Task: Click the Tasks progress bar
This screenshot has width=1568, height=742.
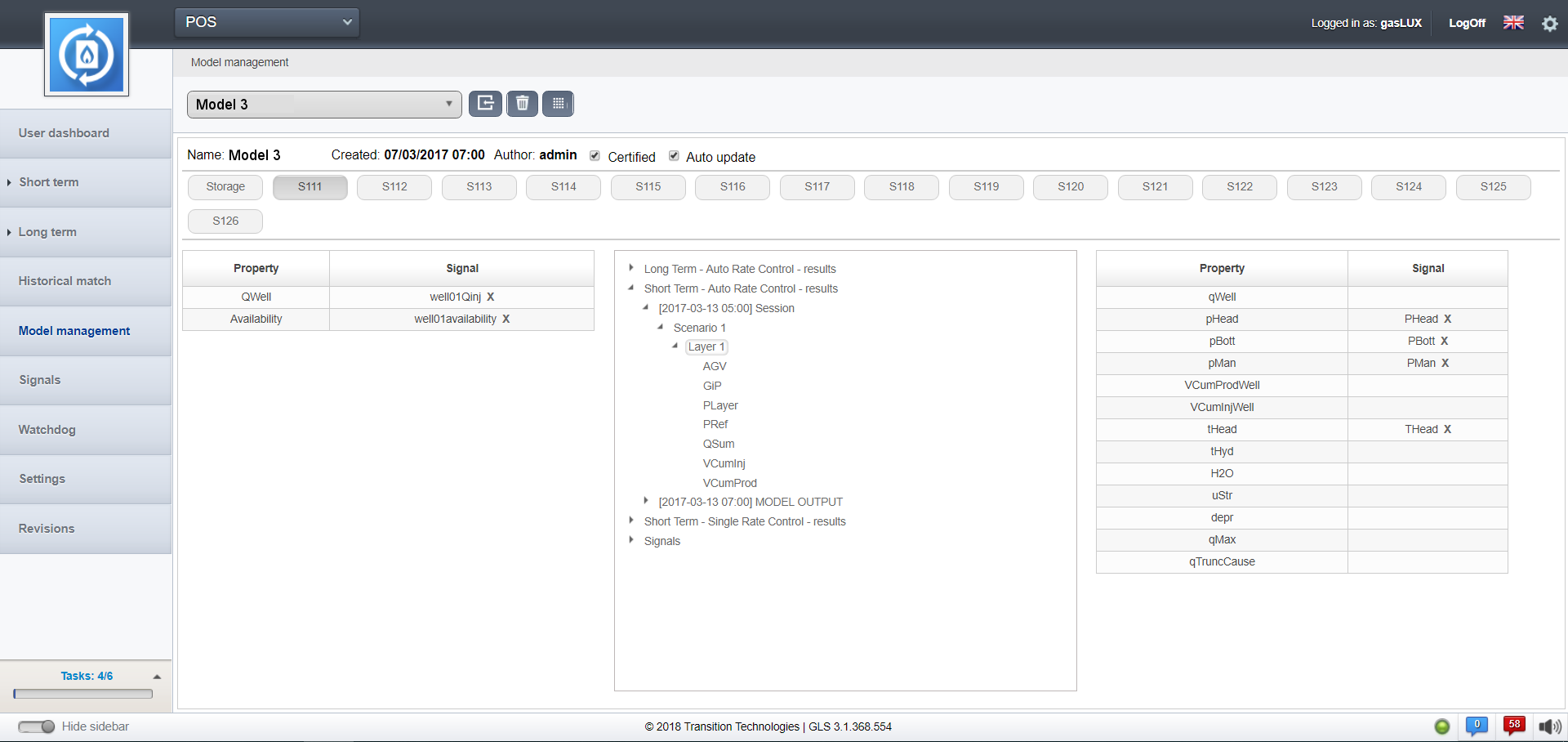Action: click(83, 694)
